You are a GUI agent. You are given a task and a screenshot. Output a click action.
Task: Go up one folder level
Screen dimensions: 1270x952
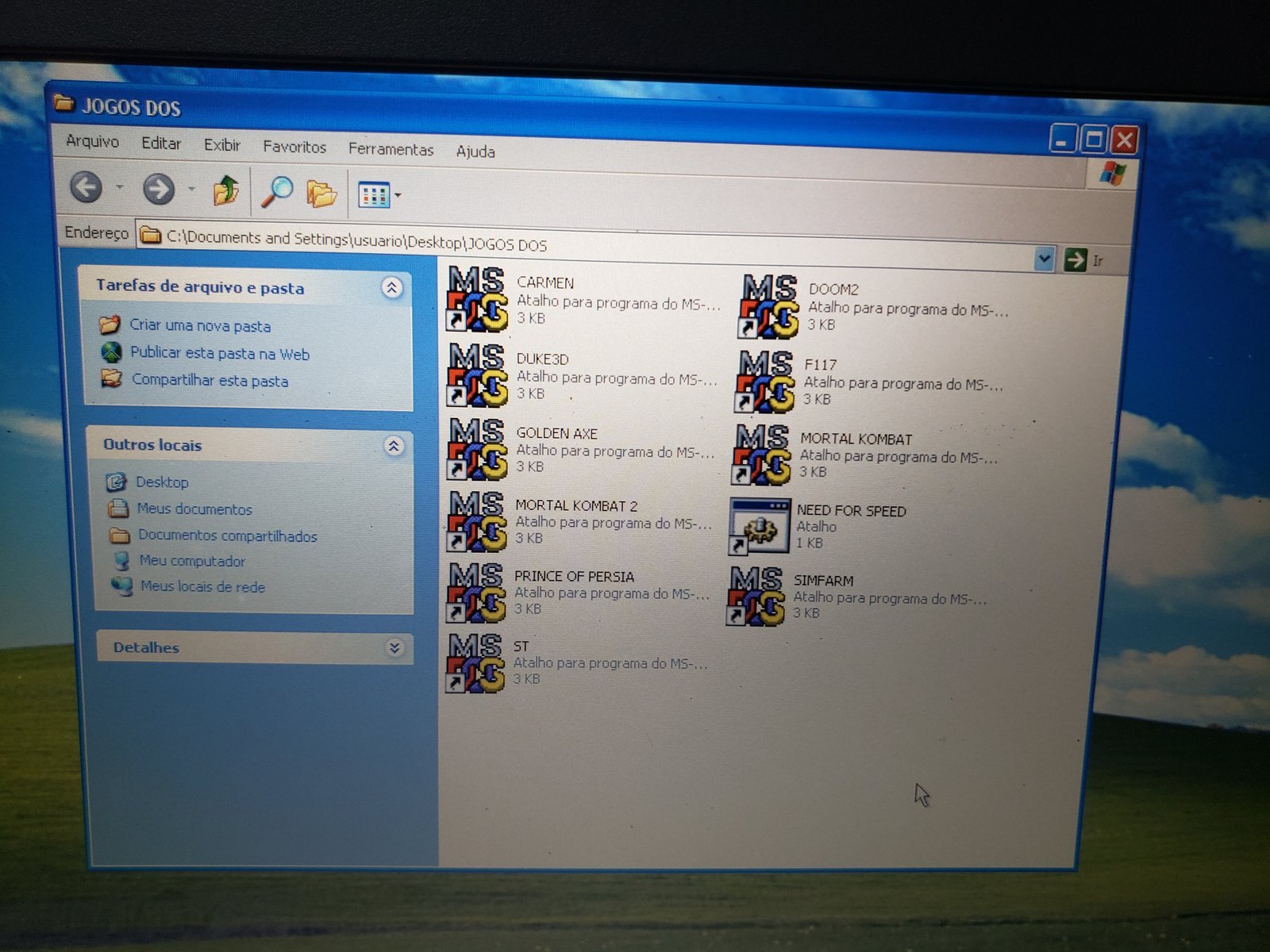click(226, 190)
